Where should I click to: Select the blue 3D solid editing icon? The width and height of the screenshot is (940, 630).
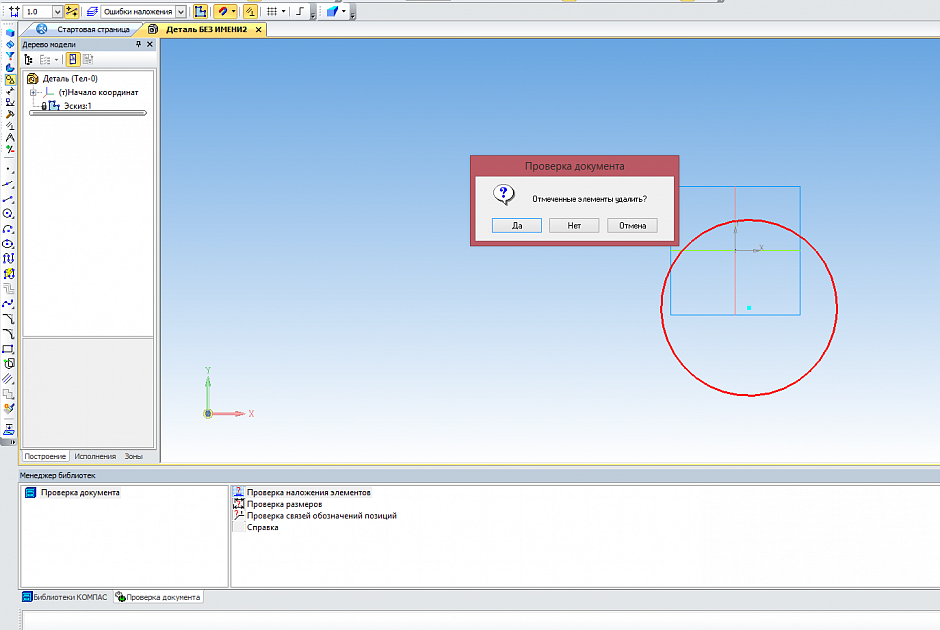pyautogui.click(x=10, y=34)
